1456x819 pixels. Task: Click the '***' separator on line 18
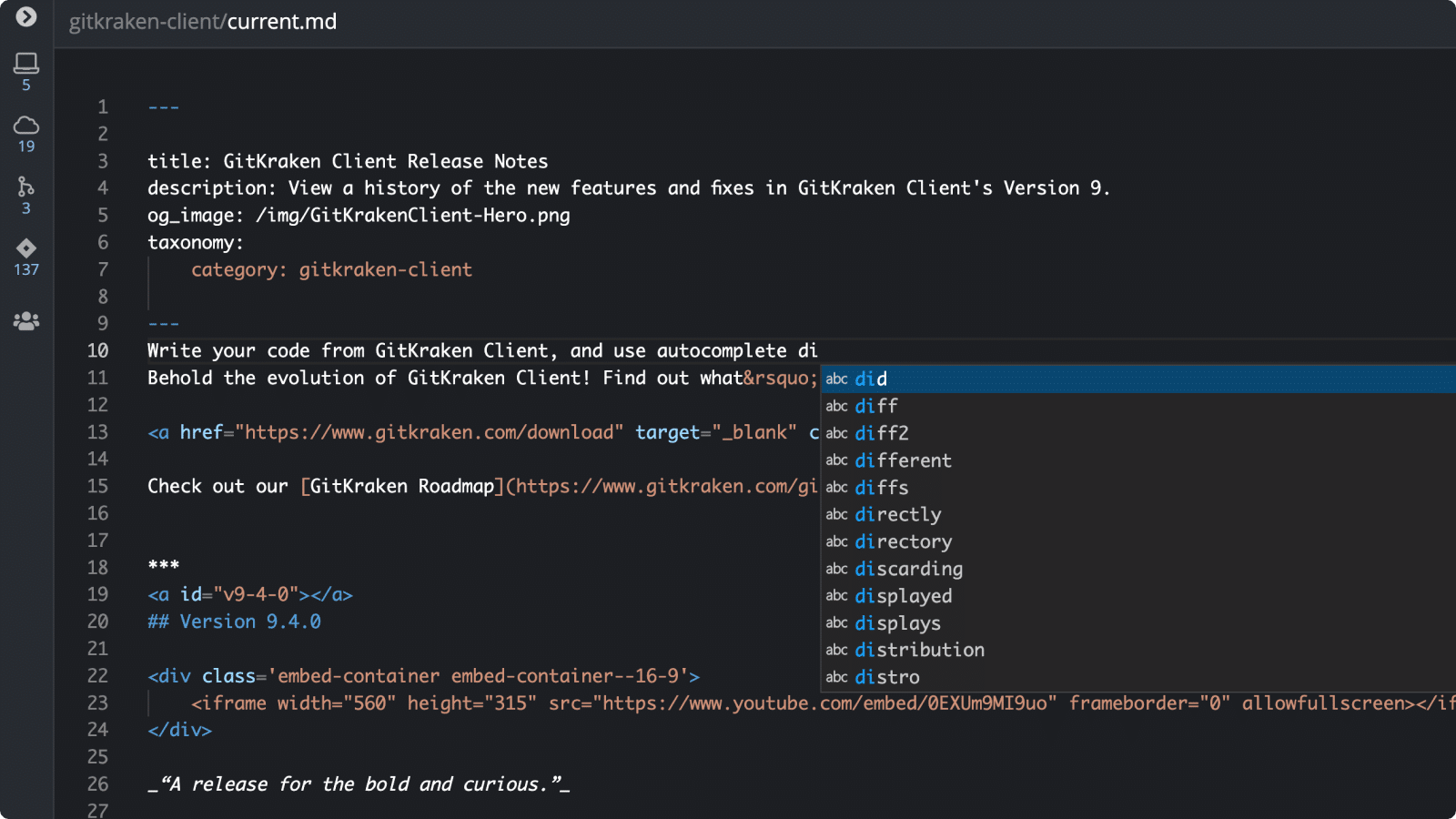point(164,567)
